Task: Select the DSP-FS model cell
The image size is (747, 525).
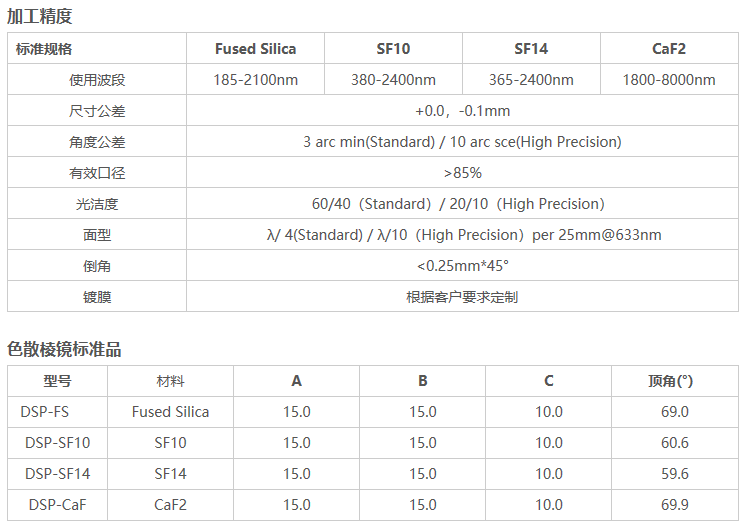Action: pyautogui.click(x=45, y=412)
